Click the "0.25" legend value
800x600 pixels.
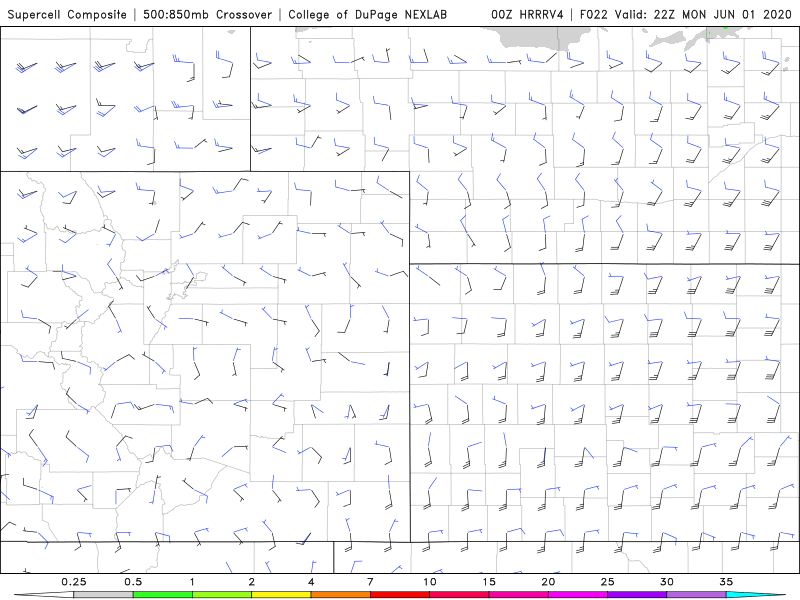[x=74, y=582]
